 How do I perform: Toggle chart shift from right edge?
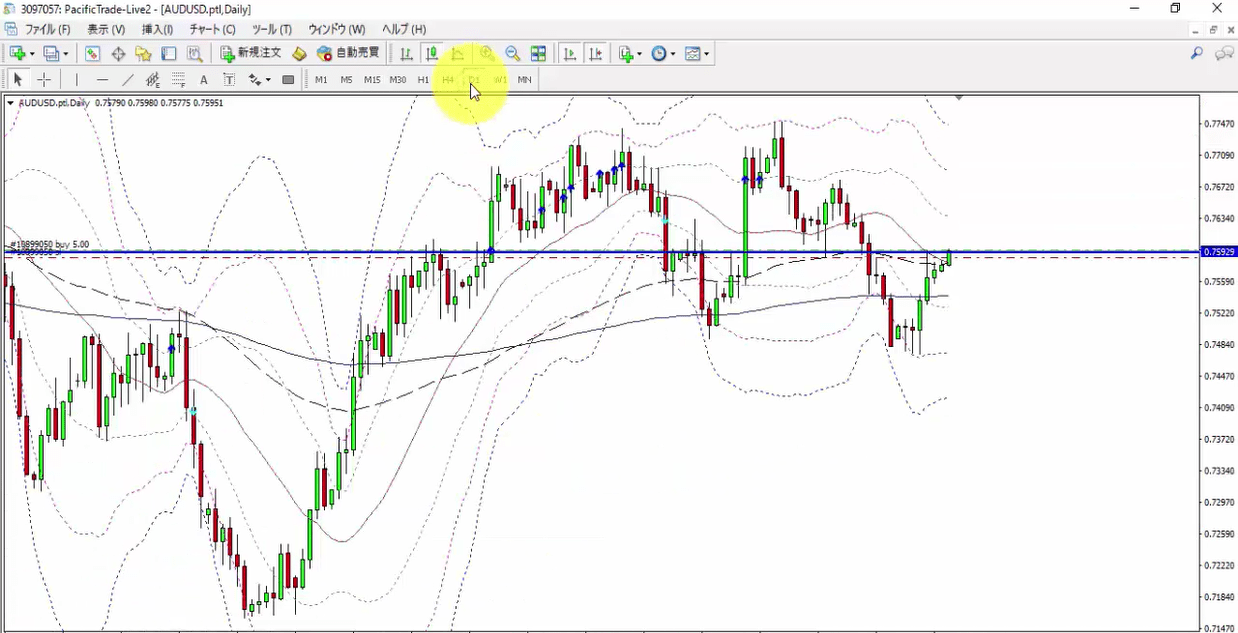pos(596,53)
